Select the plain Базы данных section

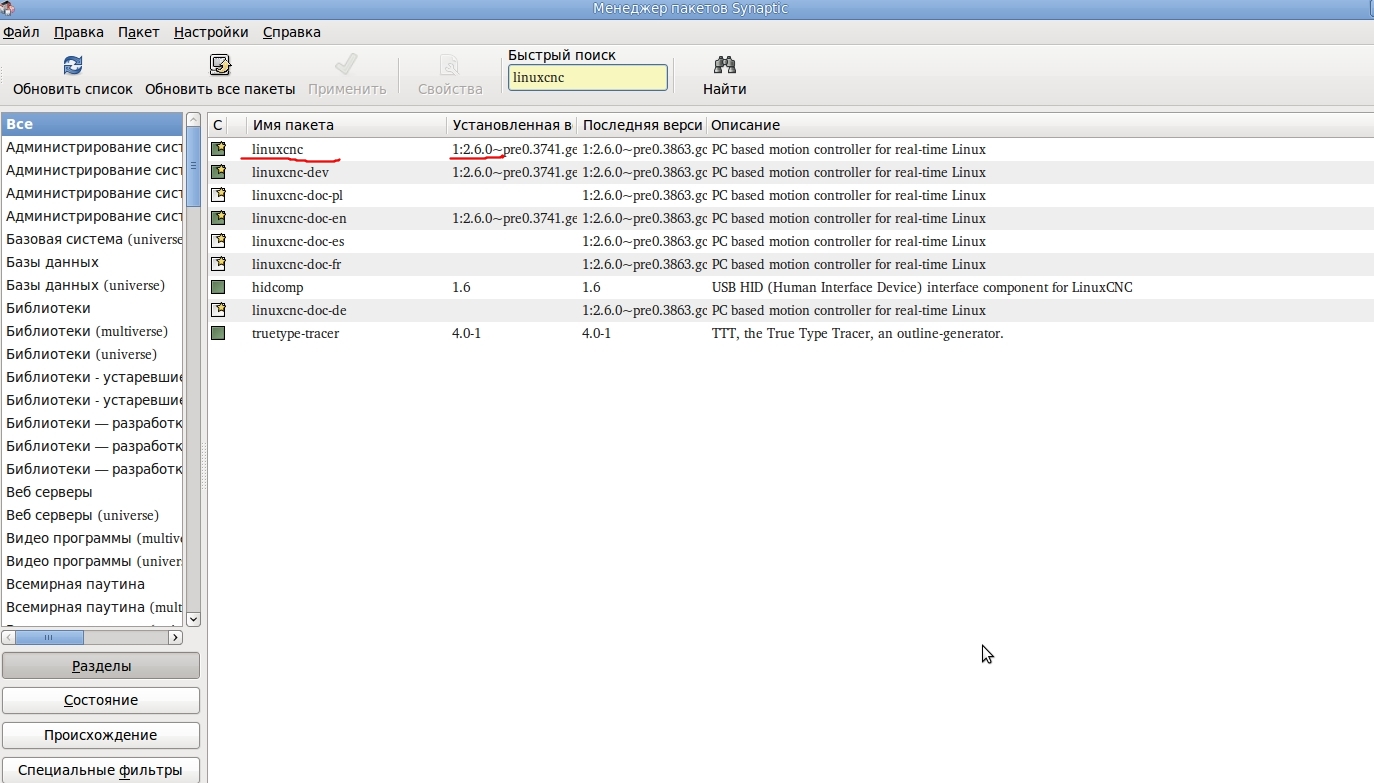(x=92, y=262)
